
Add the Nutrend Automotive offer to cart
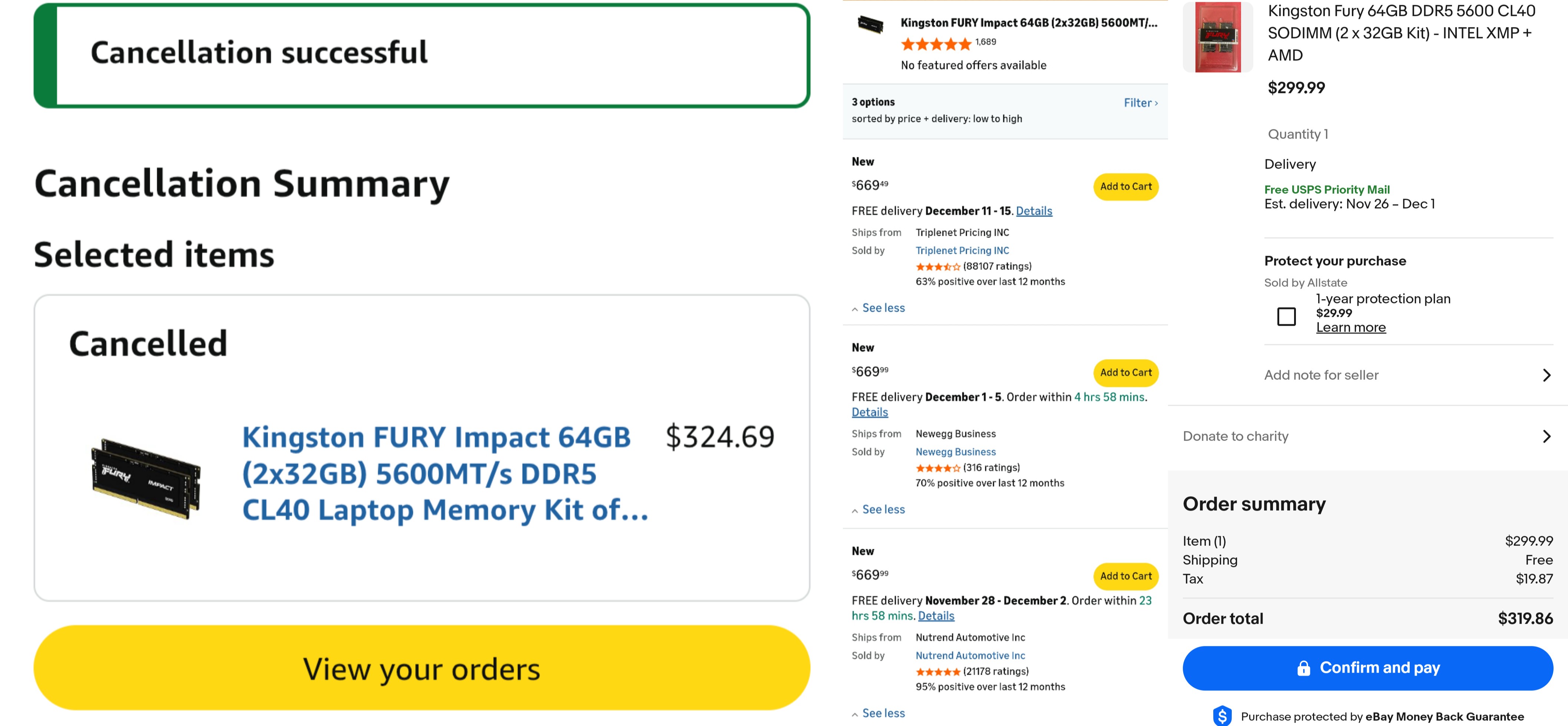click(1125, 576)
